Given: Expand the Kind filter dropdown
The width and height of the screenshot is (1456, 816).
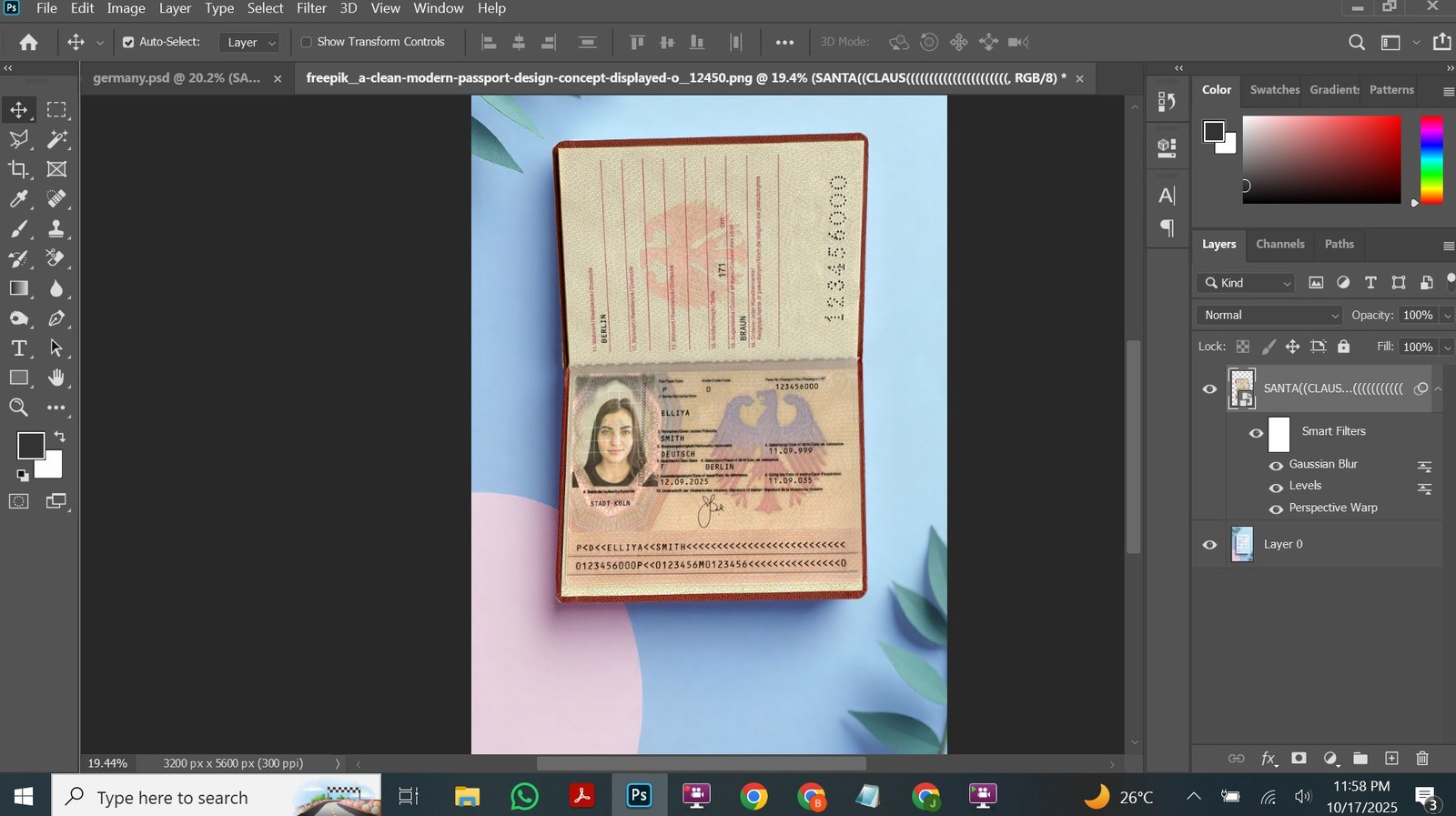Looking at the screenshot, I should [x=1246, y=283].
